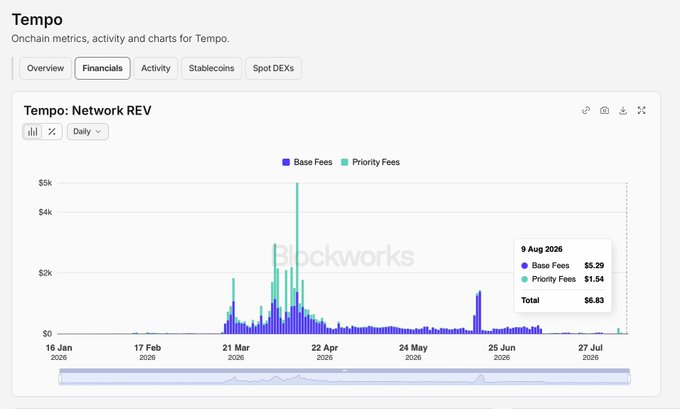The image size is (680, 409).
Task: Click the Tempo: Network REV title
Action: point(88,111)
